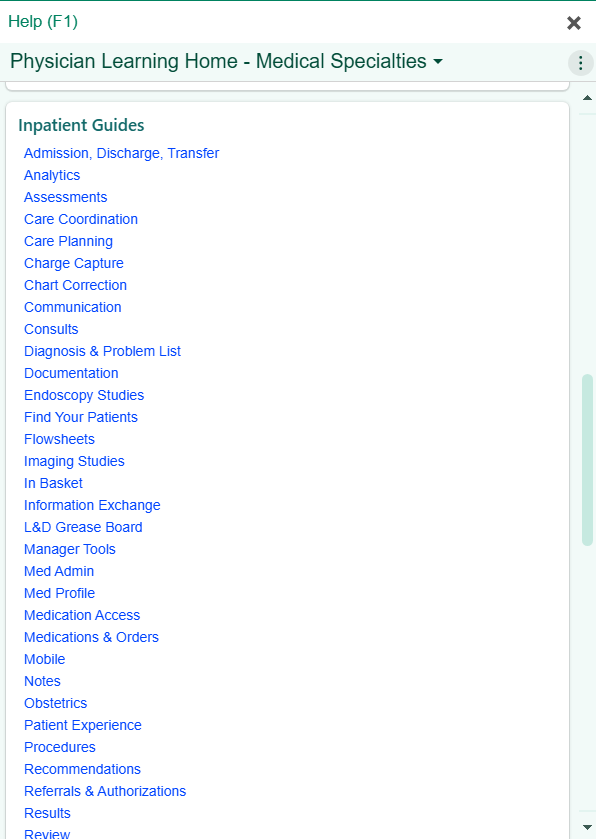Open Chart Correction guide
The width and height of the screenshot is (596, 839).
point(75,285)
